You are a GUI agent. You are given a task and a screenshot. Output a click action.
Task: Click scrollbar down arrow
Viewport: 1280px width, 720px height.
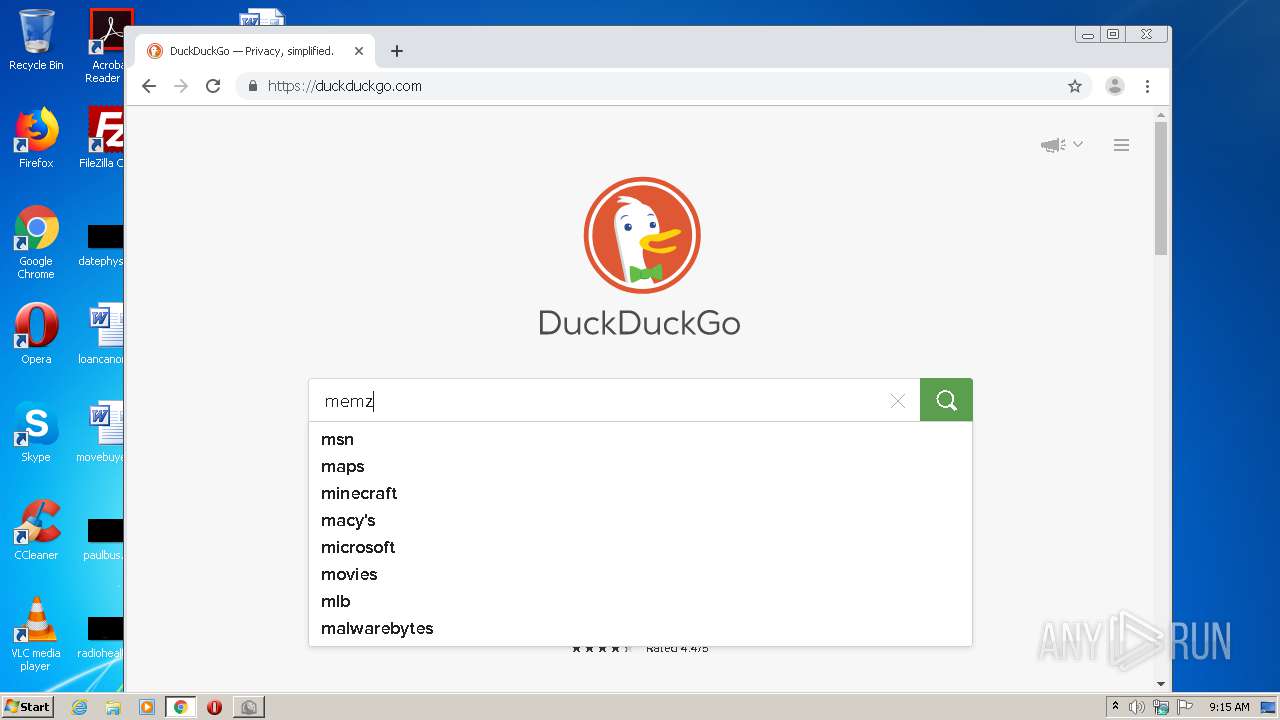coord(1161,684)
